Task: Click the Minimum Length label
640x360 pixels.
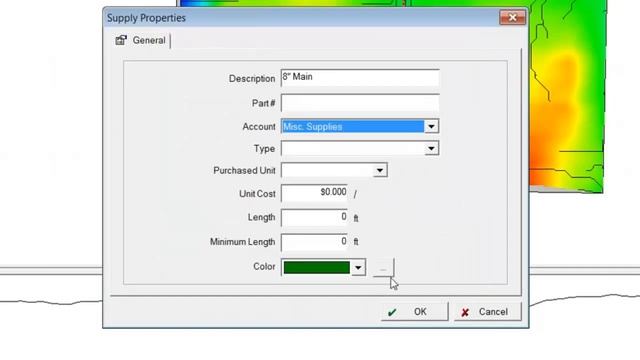Action: click(x=242, y=242)
